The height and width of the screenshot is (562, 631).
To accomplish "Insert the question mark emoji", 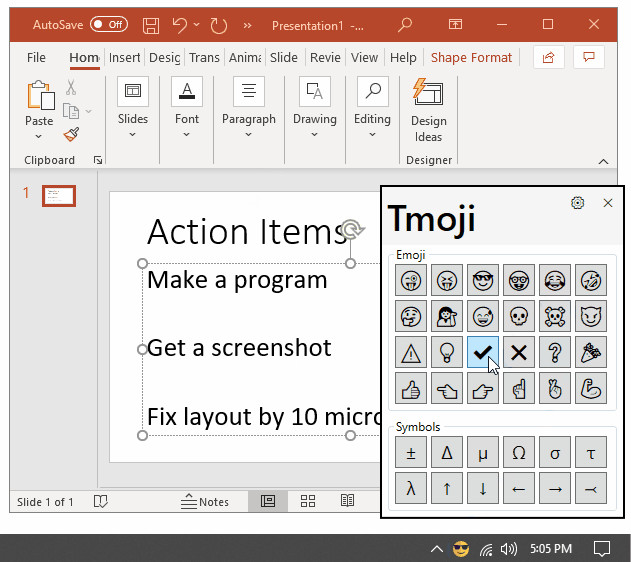I will click(555, 352).
